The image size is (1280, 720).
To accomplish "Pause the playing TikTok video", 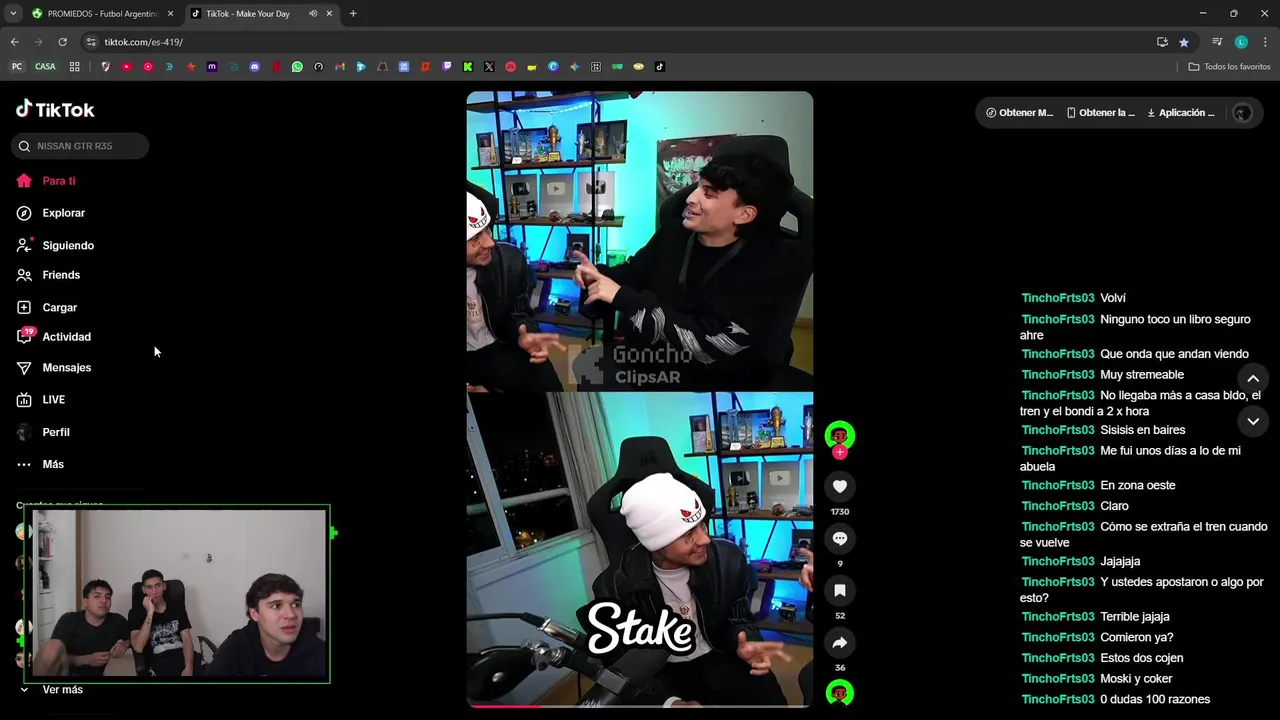I will click(x=640, y=399).
